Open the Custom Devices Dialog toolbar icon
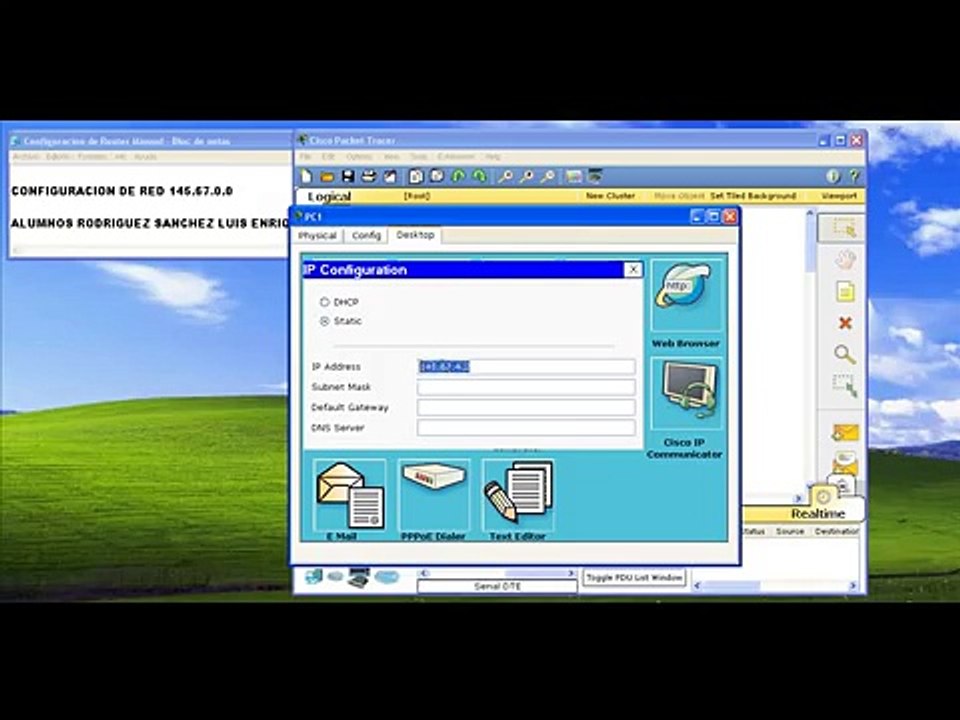 click(x=594, y=177)
